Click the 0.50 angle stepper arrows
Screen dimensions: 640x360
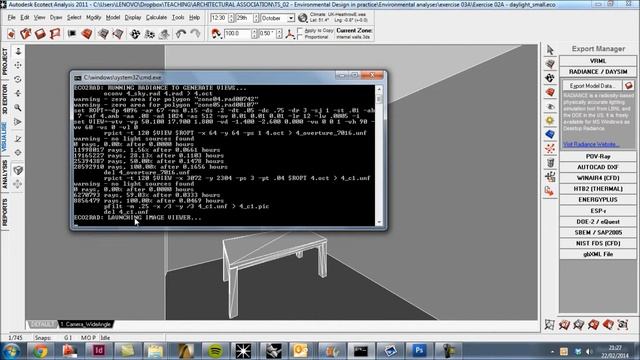[279, 33]
